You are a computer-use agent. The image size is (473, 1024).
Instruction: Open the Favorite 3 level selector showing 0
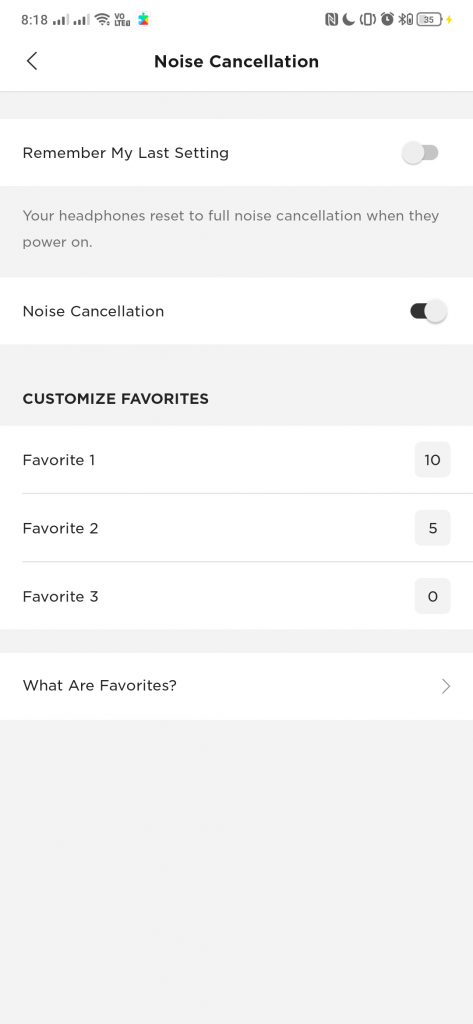[x=432, y=596]
